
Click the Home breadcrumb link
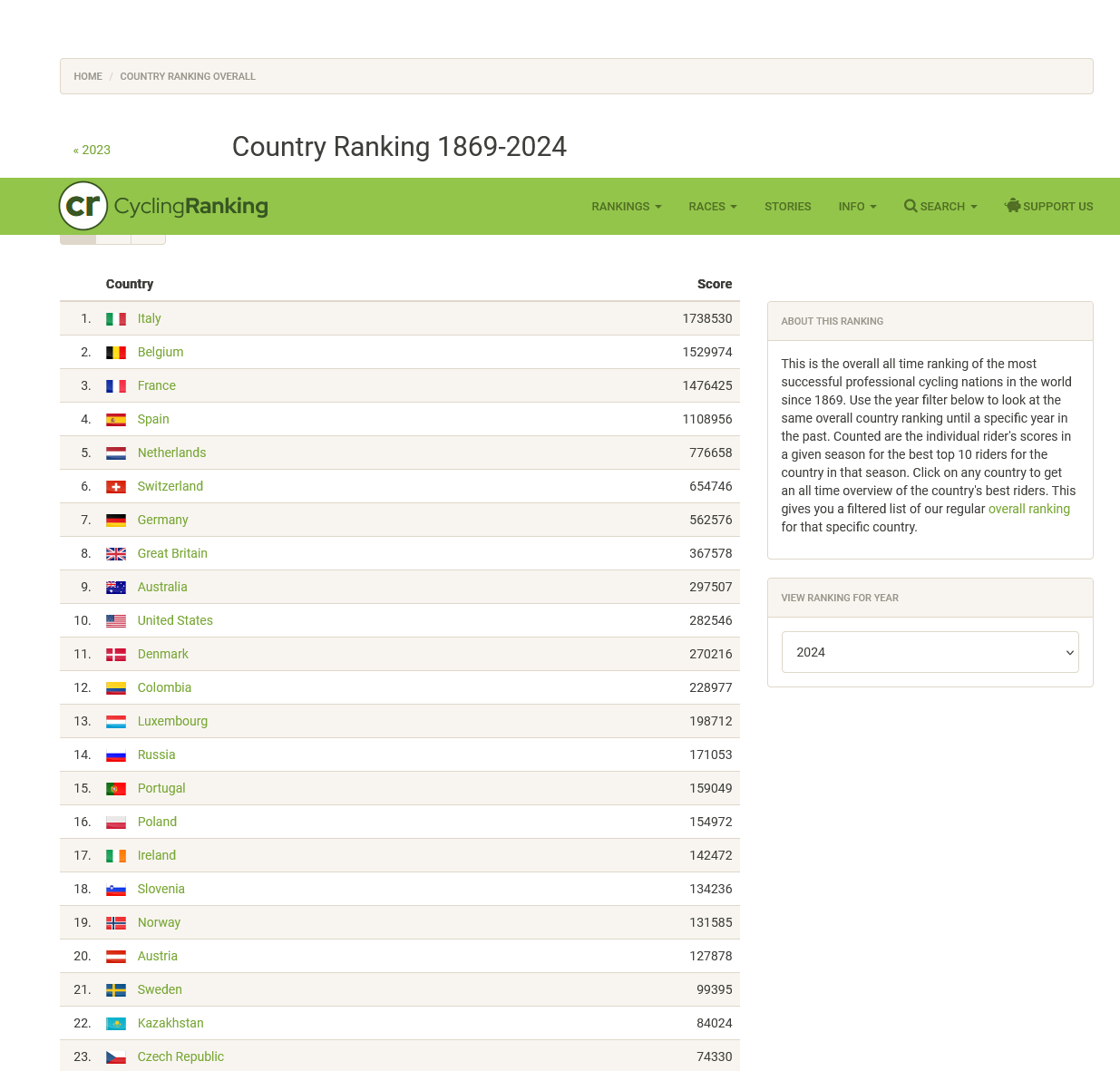(x=88, y=77)
